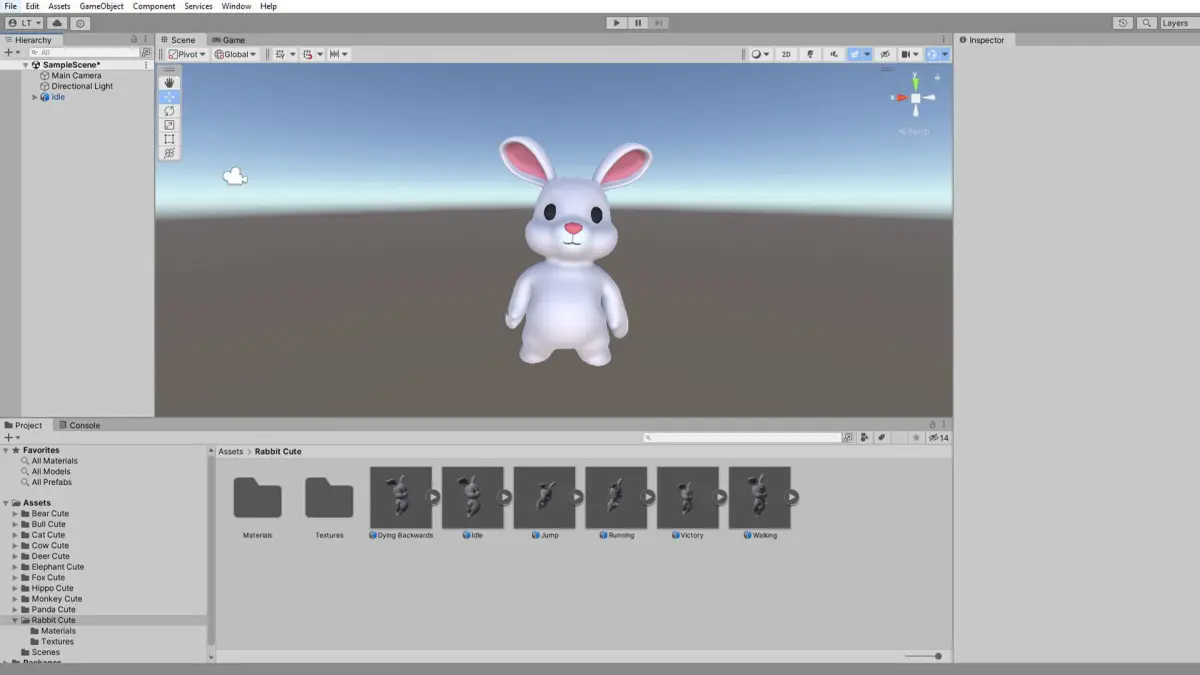Toggle scene effects (skybox) button
1200x675 pixels.
click(855, 54)
